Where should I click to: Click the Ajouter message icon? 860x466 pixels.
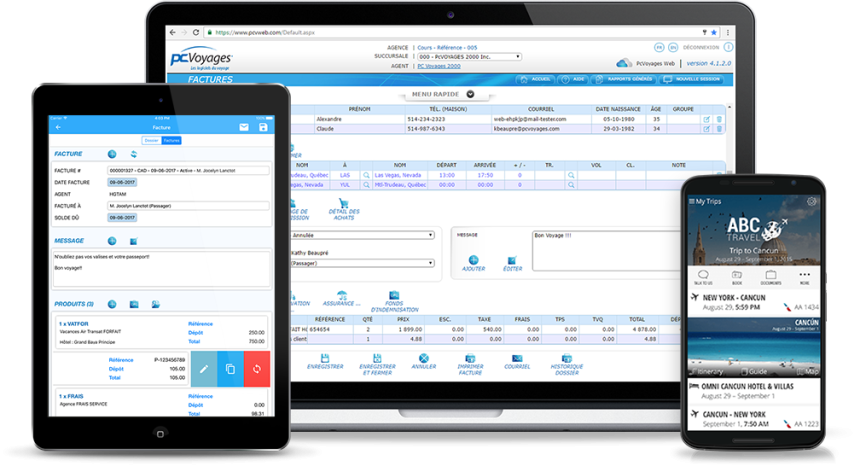(473, 261)
